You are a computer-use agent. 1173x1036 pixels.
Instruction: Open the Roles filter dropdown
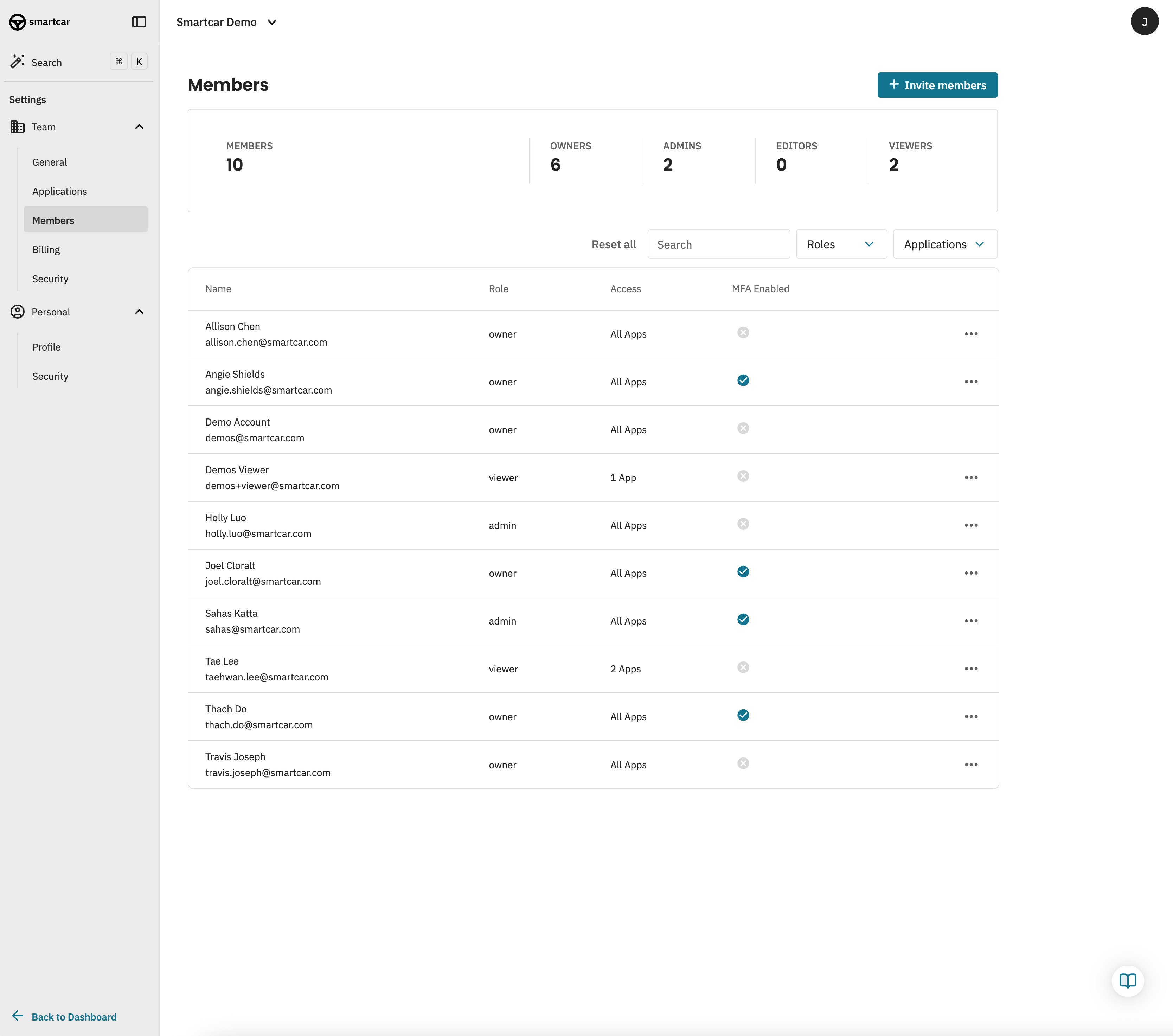[841, 244]
